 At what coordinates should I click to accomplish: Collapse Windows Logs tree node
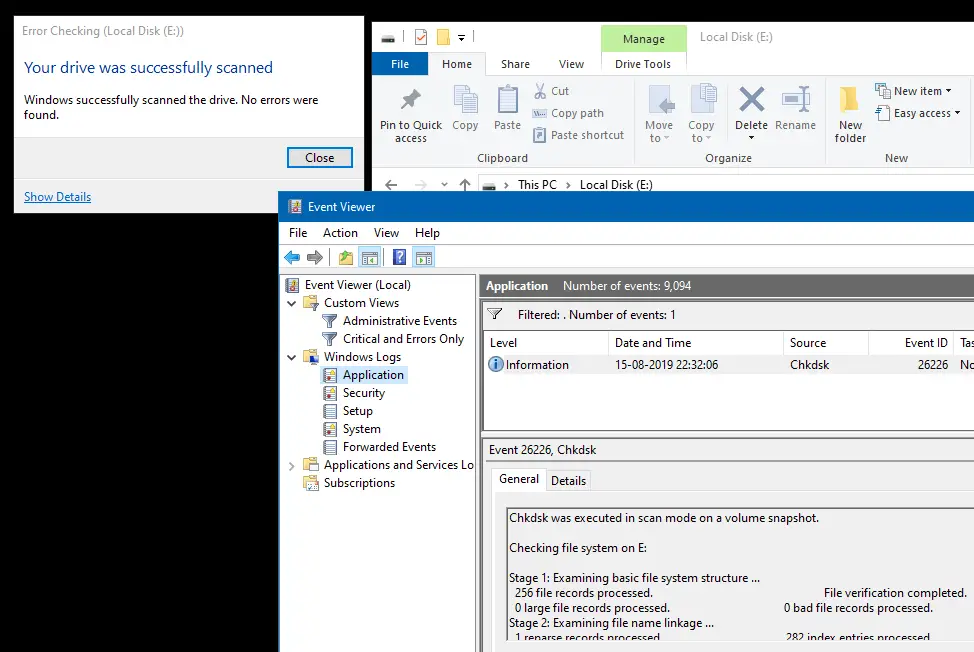(x=291, y=357)
